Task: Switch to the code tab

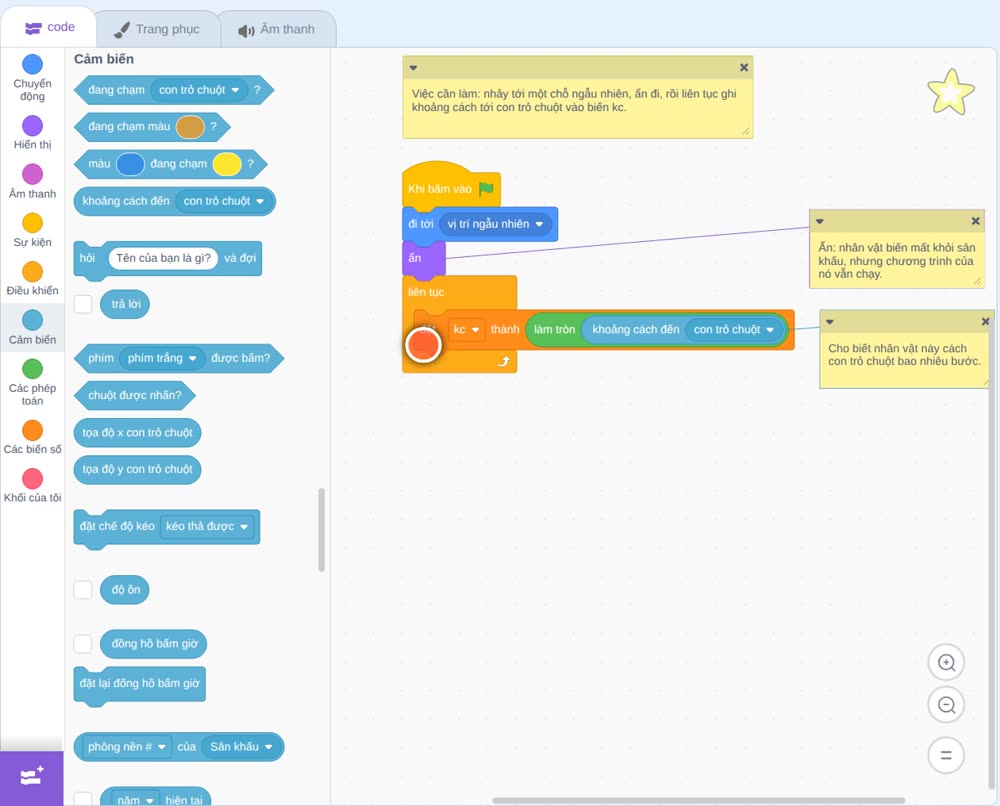Action: tap(49, 27)
